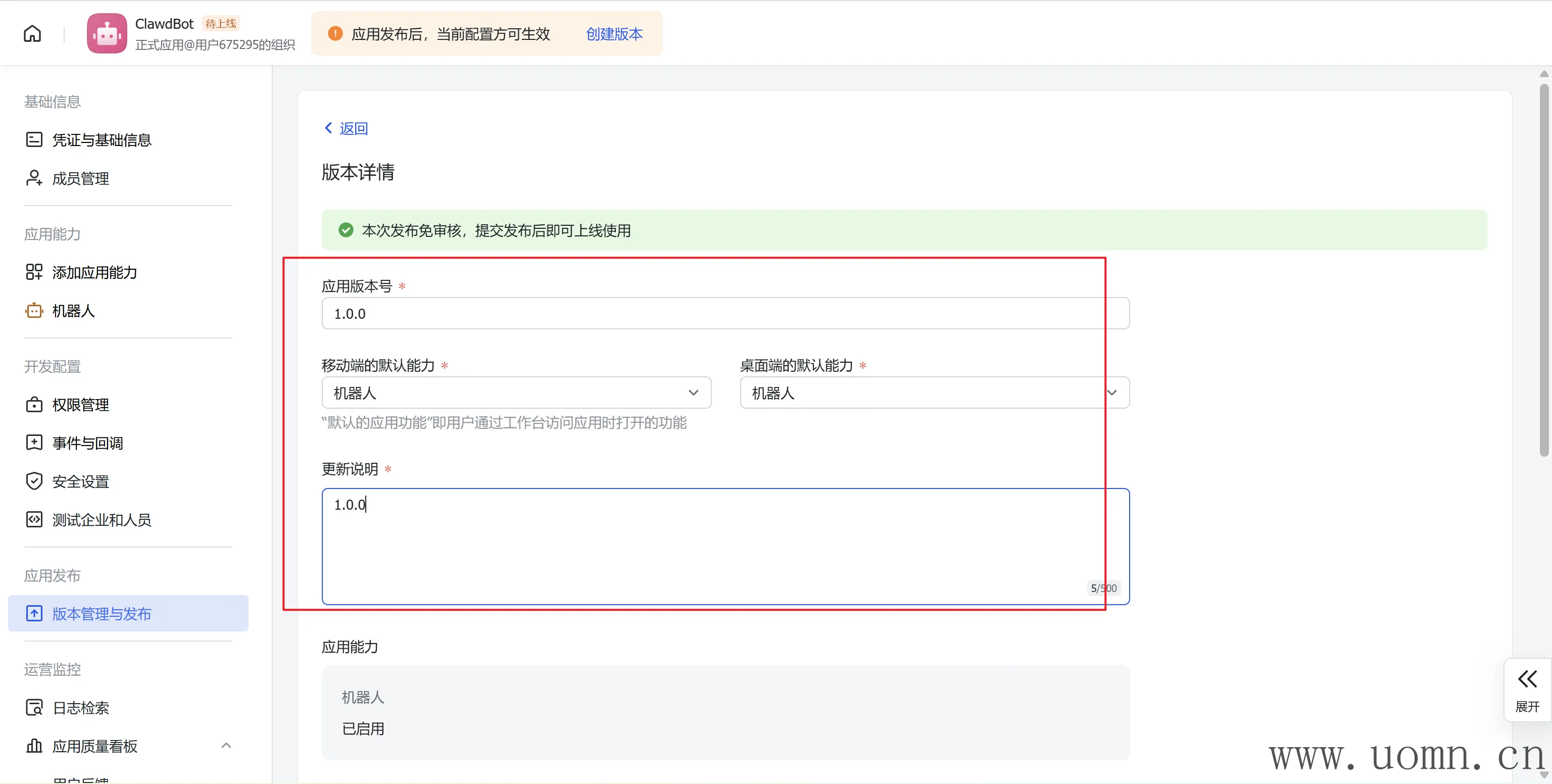The width and height of the screenshot is (1552, 784).
Task: Click the 应用版本号 input field
Action: point(725,313)
